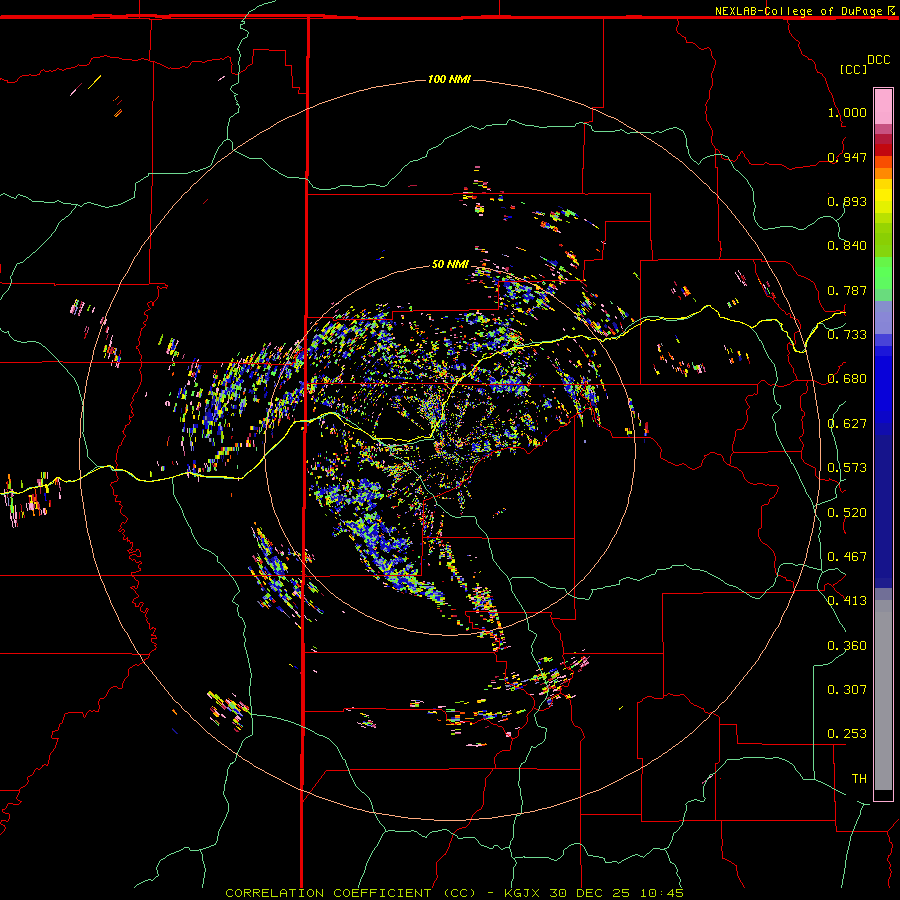Click the DCC product label
This screenshot has width=900, height=900.
[x=878, y=60]
